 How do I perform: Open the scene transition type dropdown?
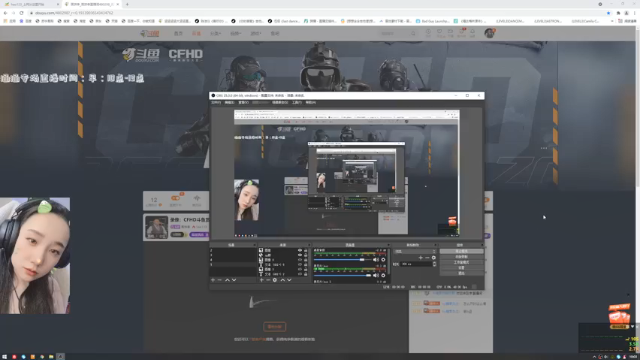tap(415, 251)
